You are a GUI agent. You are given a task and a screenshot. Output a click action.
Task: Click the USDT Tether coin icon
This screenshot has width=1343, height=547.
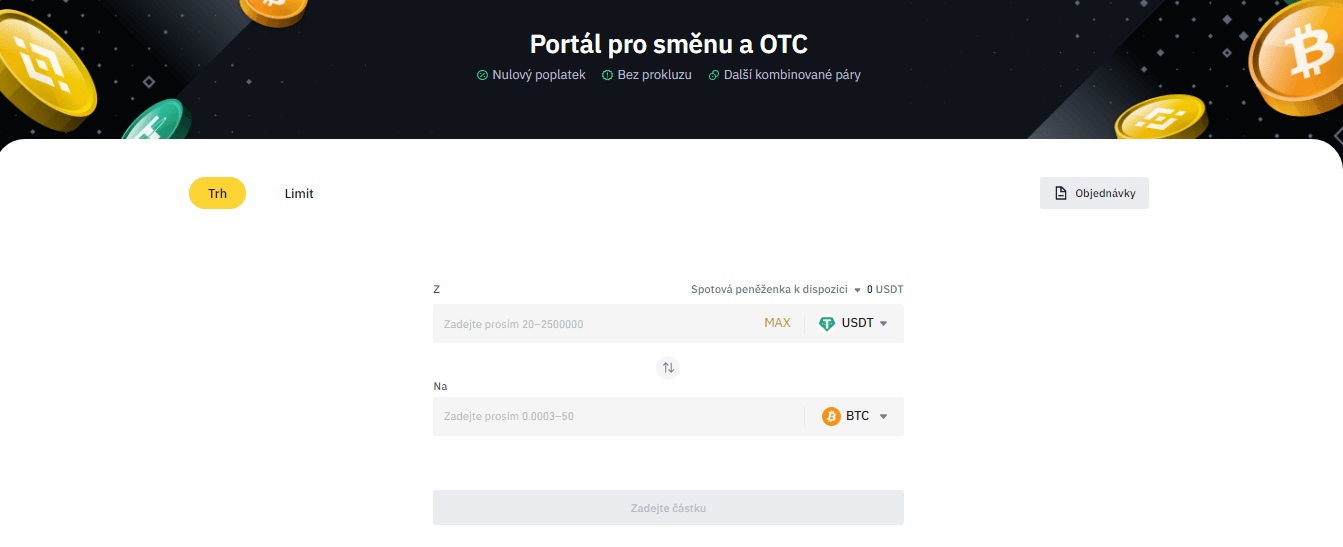pos(826,324)
